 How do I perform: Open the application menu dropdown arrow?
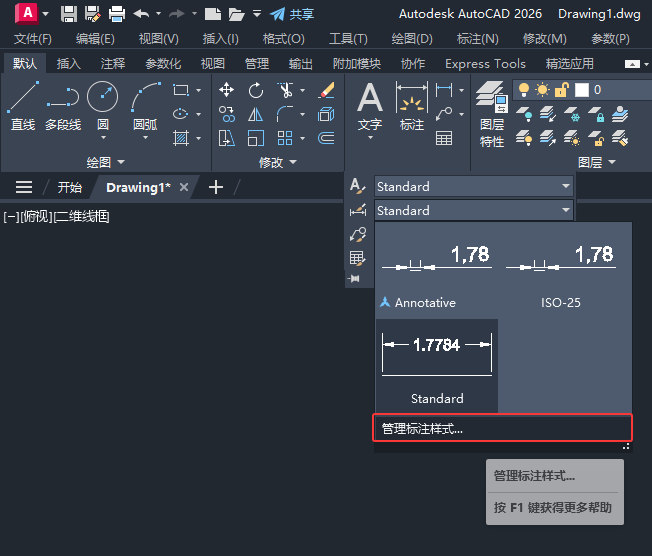click(45, 14)
